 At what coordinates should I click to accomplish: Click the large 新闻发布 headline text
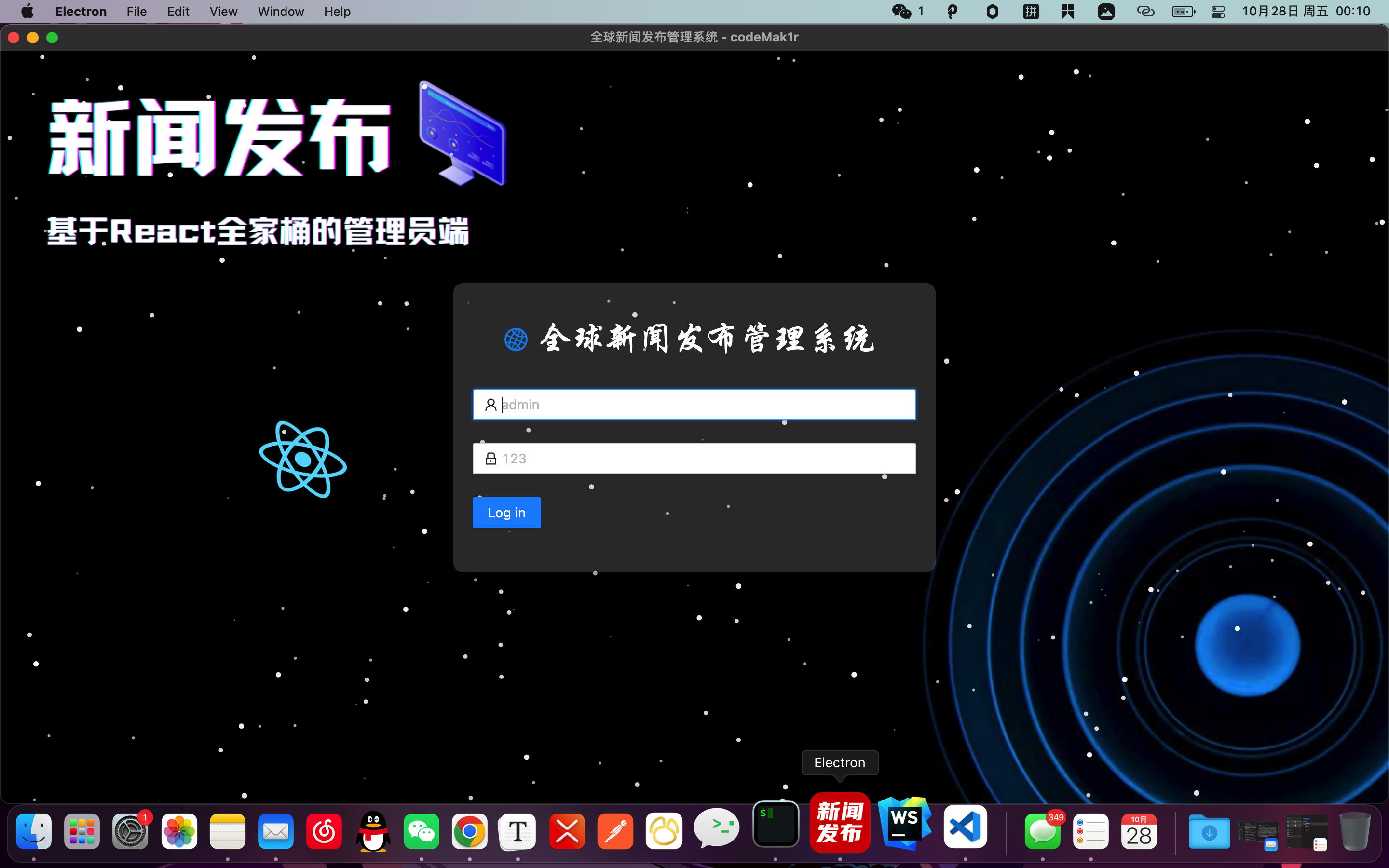[x=220, y=138]
